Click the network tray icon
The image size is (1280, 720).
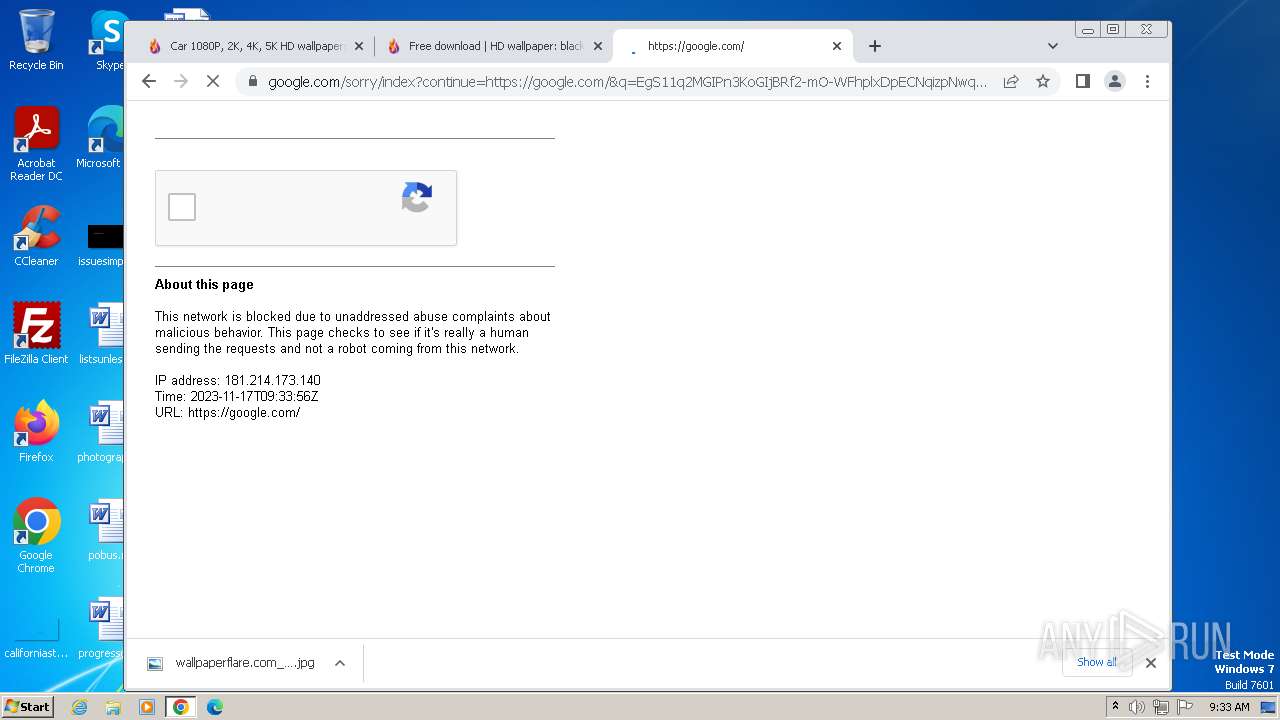(x=1160, y=707)
